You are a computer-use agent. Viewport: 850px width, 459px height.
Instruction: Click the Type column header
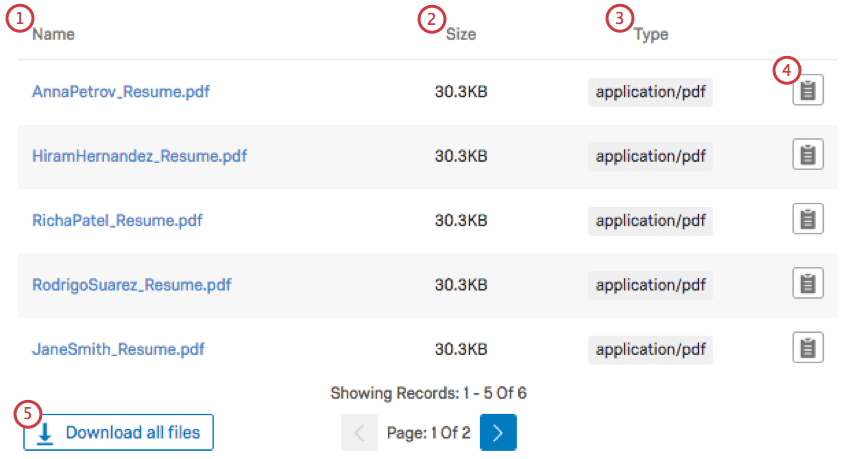pos(651,34)
